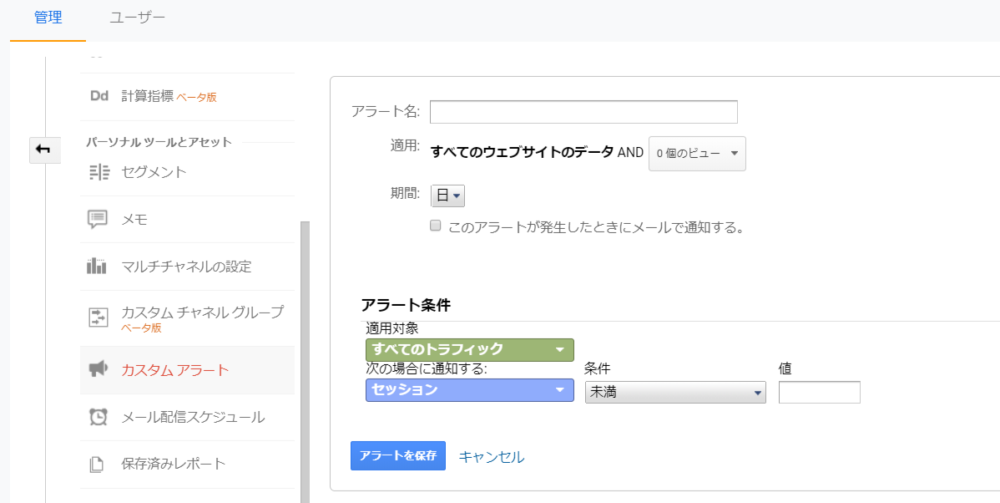Click the キャンセル link

pyautogui.click(x=491, y=457)
